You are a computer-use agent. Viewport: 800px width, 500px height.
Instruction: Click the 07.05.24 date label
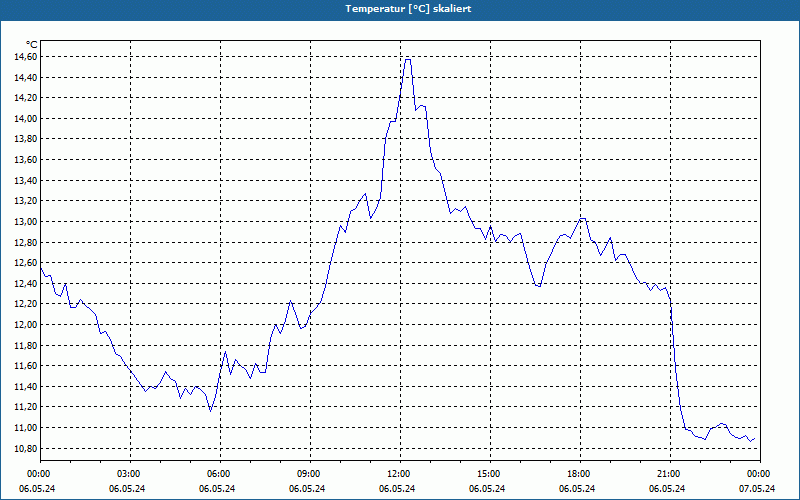click(757, 489)
